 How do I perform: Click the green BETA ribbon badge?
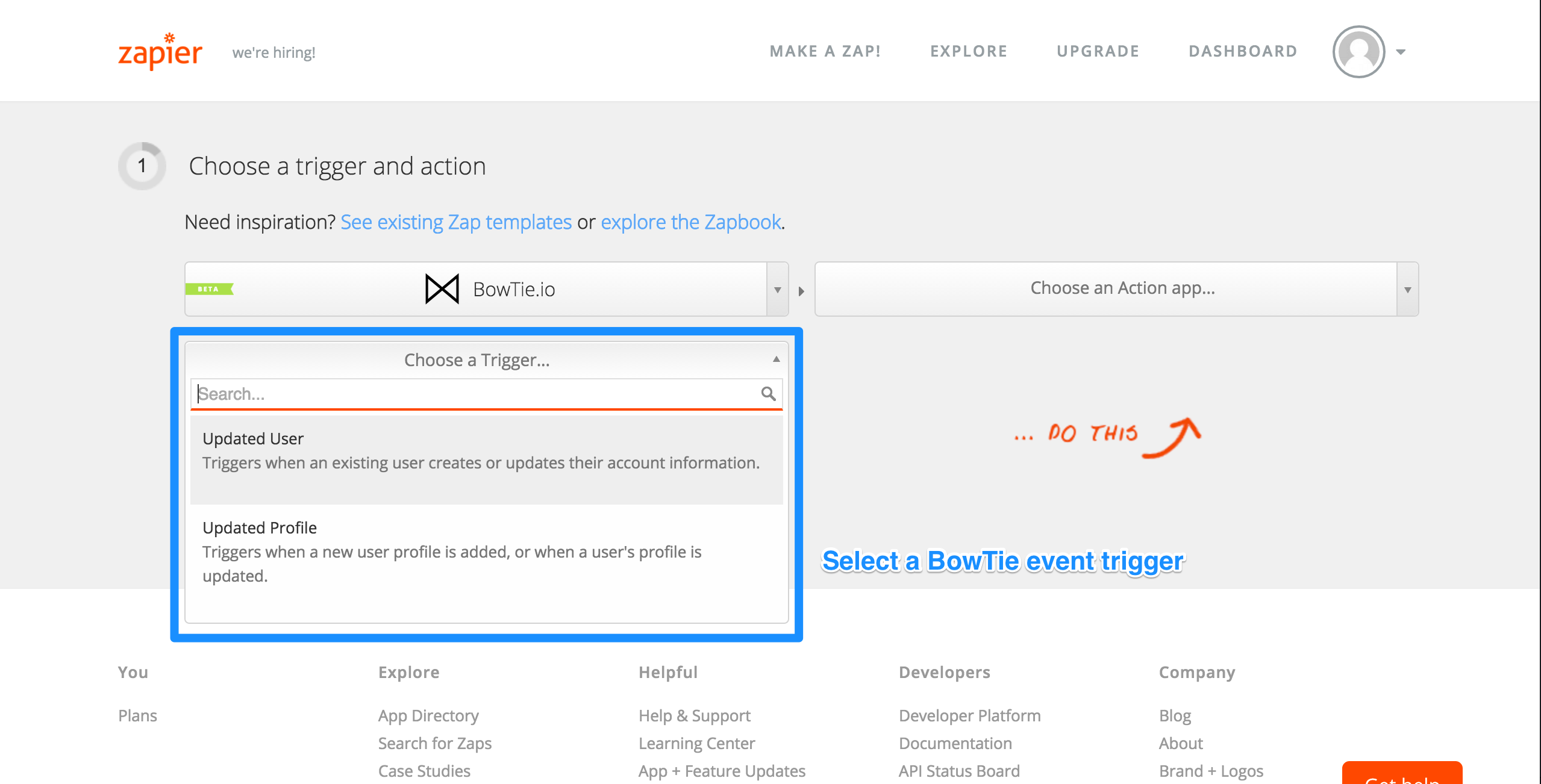click(209, 289)
